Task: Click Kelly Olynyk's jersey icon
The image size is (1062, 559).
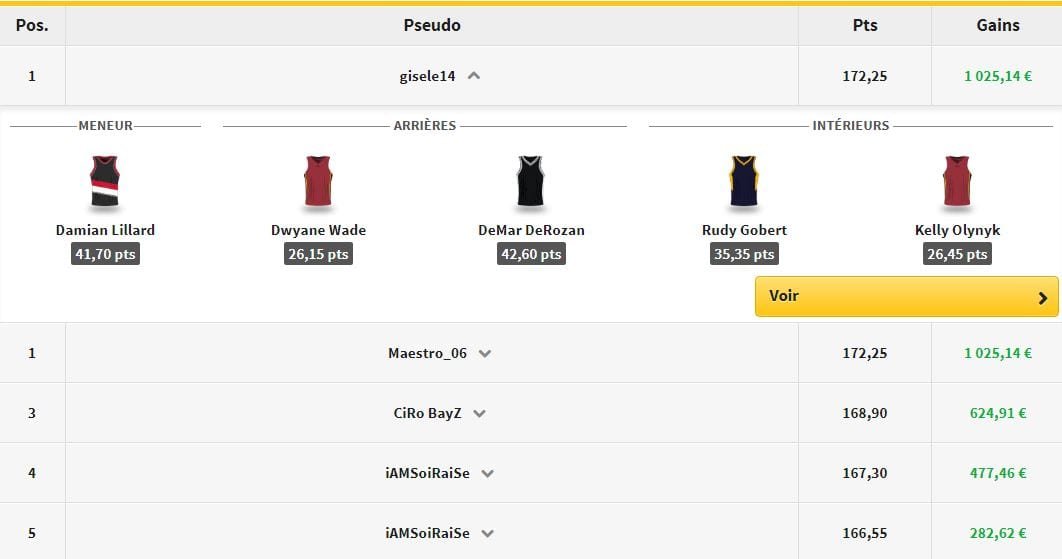Action: [x=957, y=182]
